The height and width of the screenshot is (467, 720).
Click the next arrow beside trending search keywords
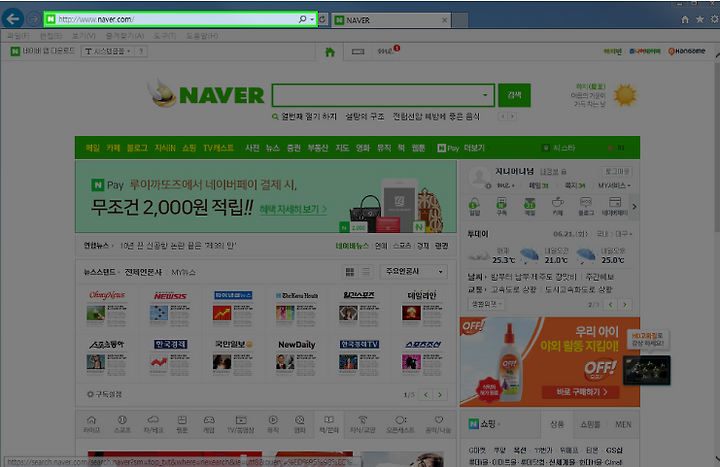(x=512, y=117)
